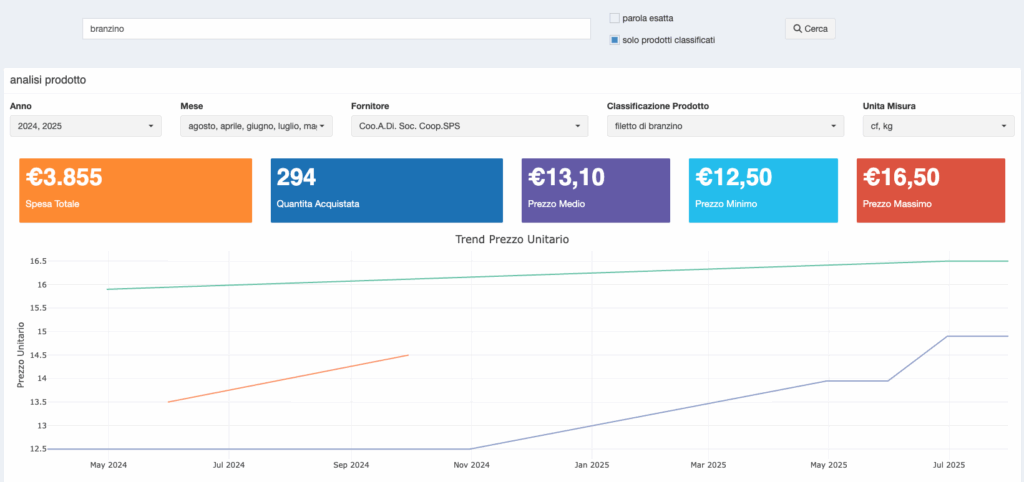1024x482 pixels.
Task: Click the branzino search input field
Action: [x=336, y=29]
